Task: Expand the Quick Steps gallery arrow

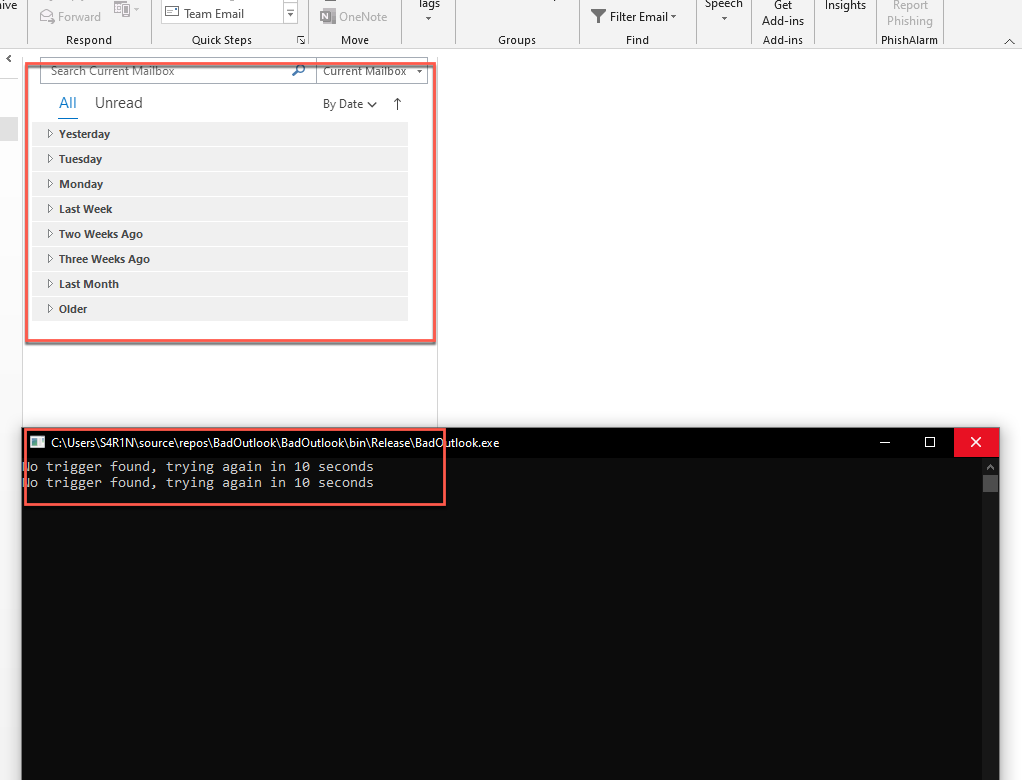Action: (291, 13)
